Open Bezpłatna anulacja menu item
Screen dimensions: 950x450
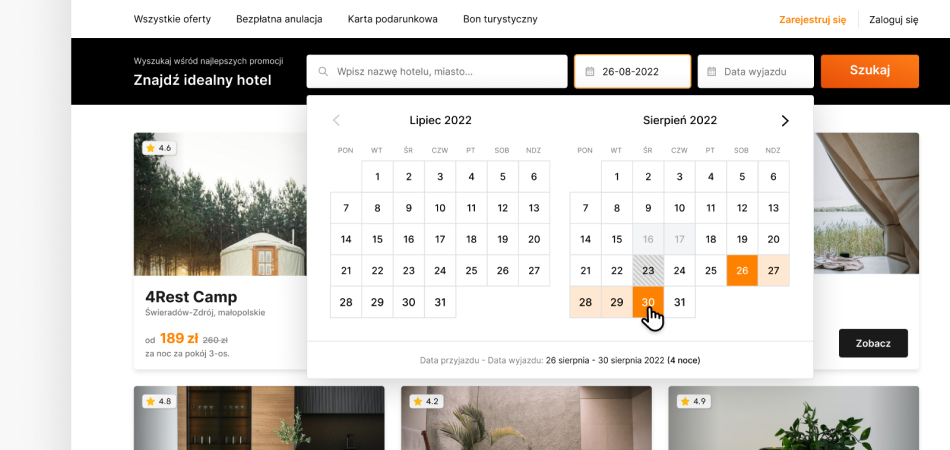tap(279, 19)
